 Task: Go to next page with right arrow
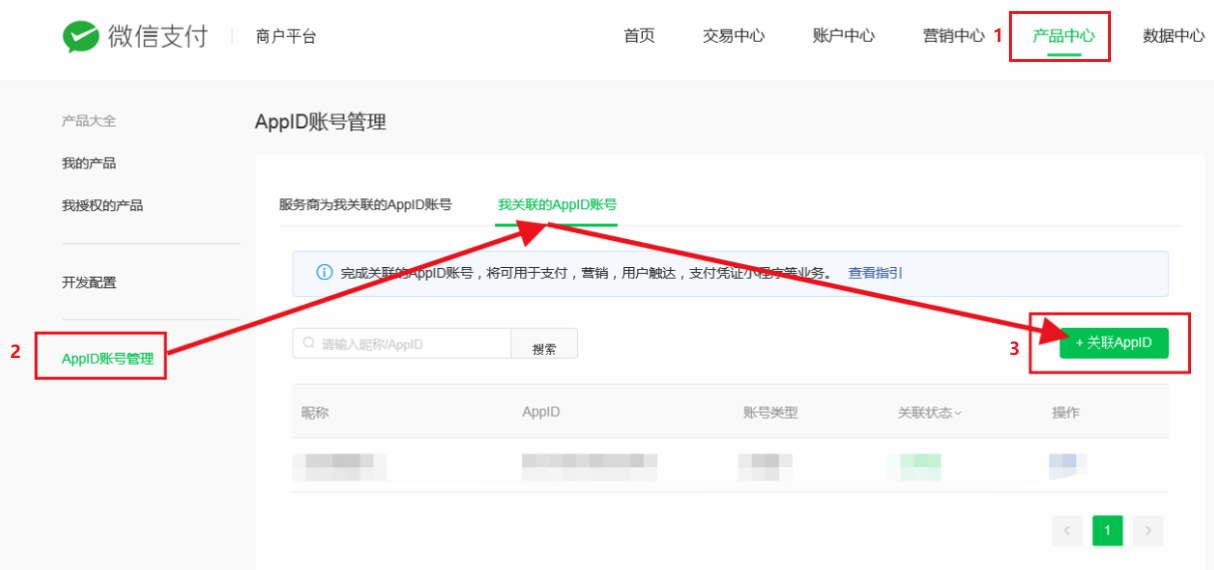1149,530
